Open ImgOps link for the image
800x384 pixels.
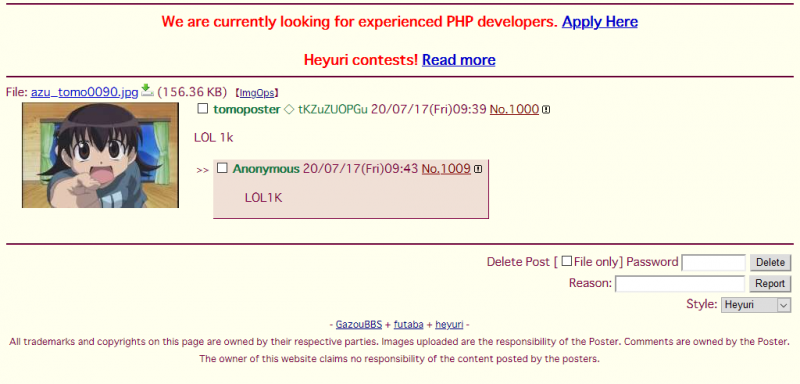258,93
